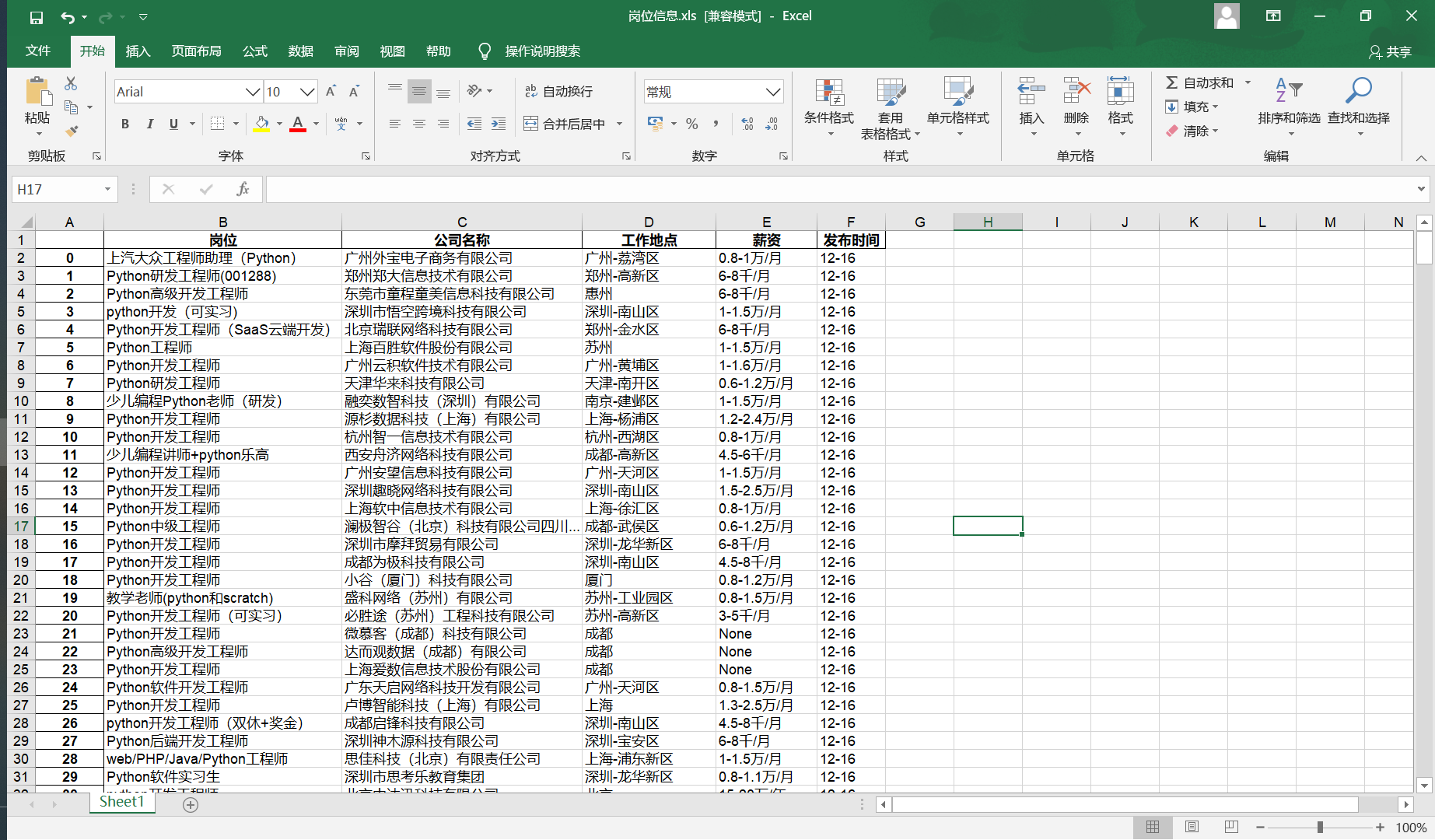Toggle Align Left horizontal alignment
Screen dimensions: 1435x840
tap(395, 124)
